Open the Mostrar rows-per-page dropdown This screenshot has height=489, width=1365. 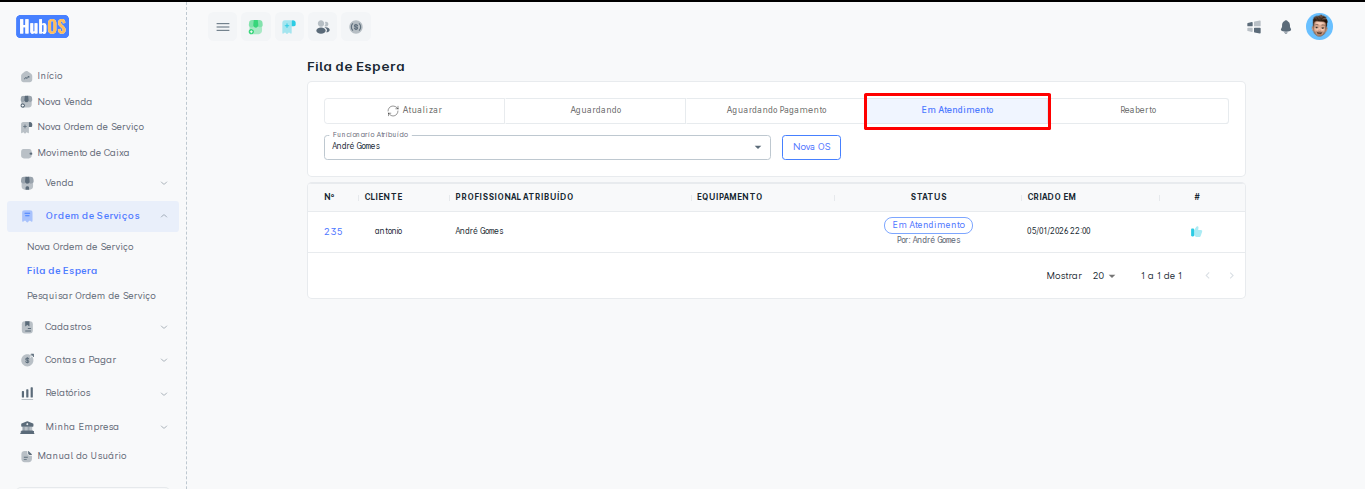[1104, 276]
